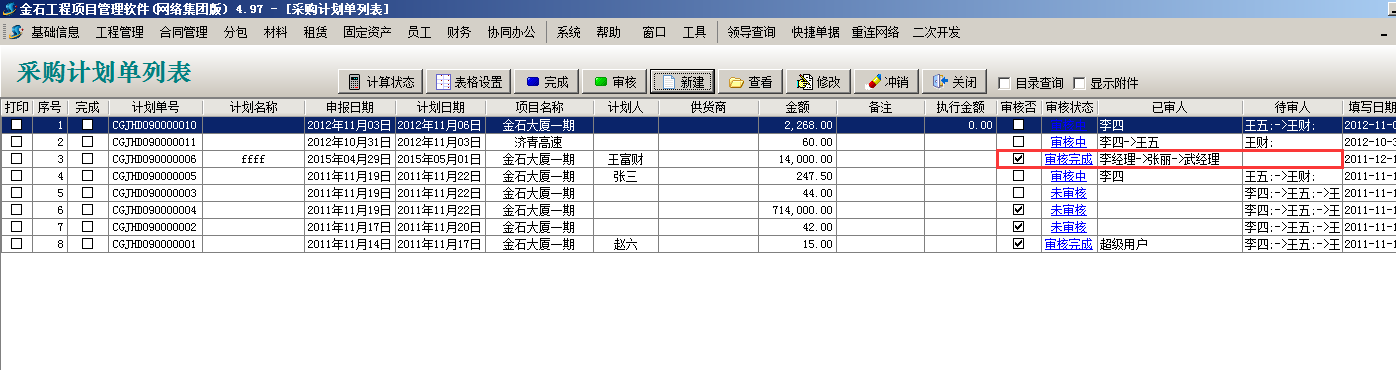Viewport: 1396px width, 370px height.
Task: Click planner 王富财 cell
Action: click(x=626, y=159)
